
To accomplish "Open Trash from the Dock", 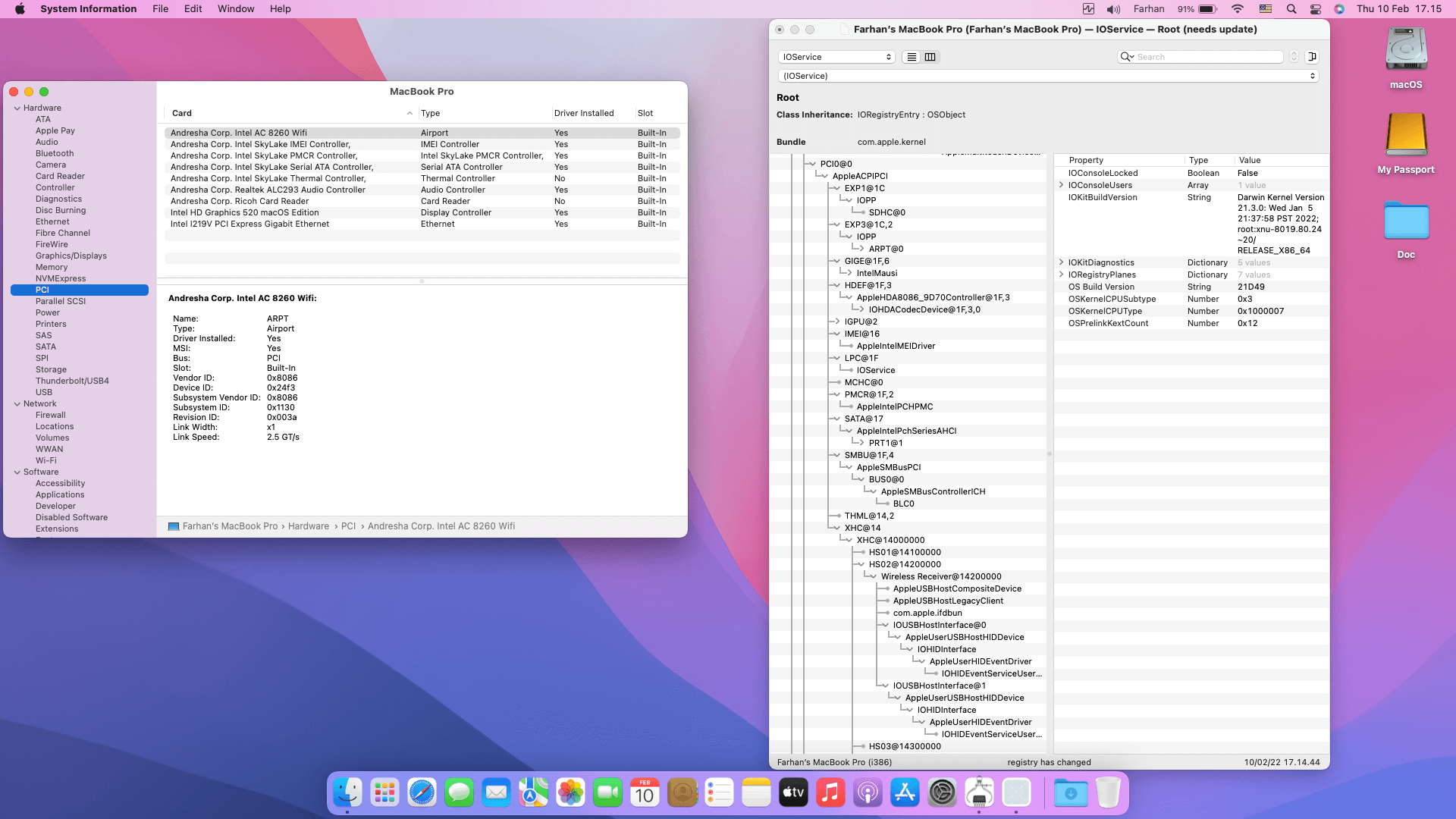I will tap(1108, 793).
